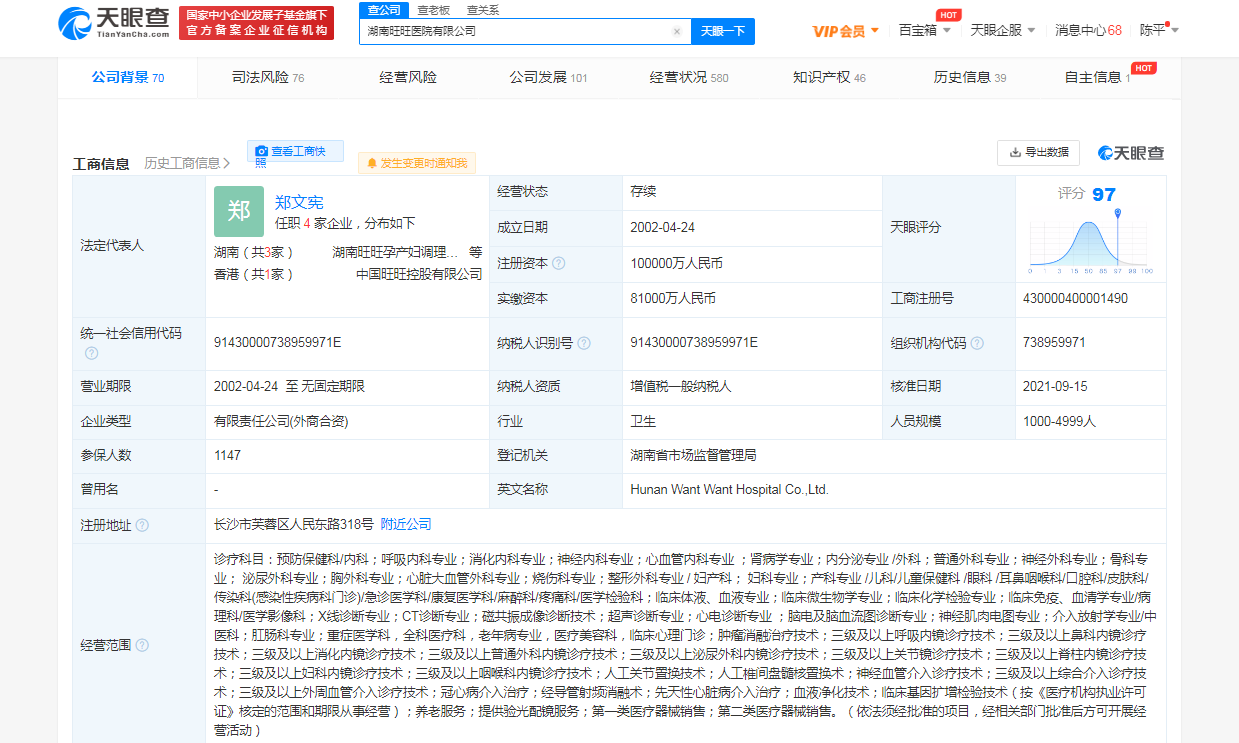The height and width of the screenshot is (743, 1239).
Task: Select credit code 91430000738959971E under 统一社会信用代码
Action: coord(278,342)
